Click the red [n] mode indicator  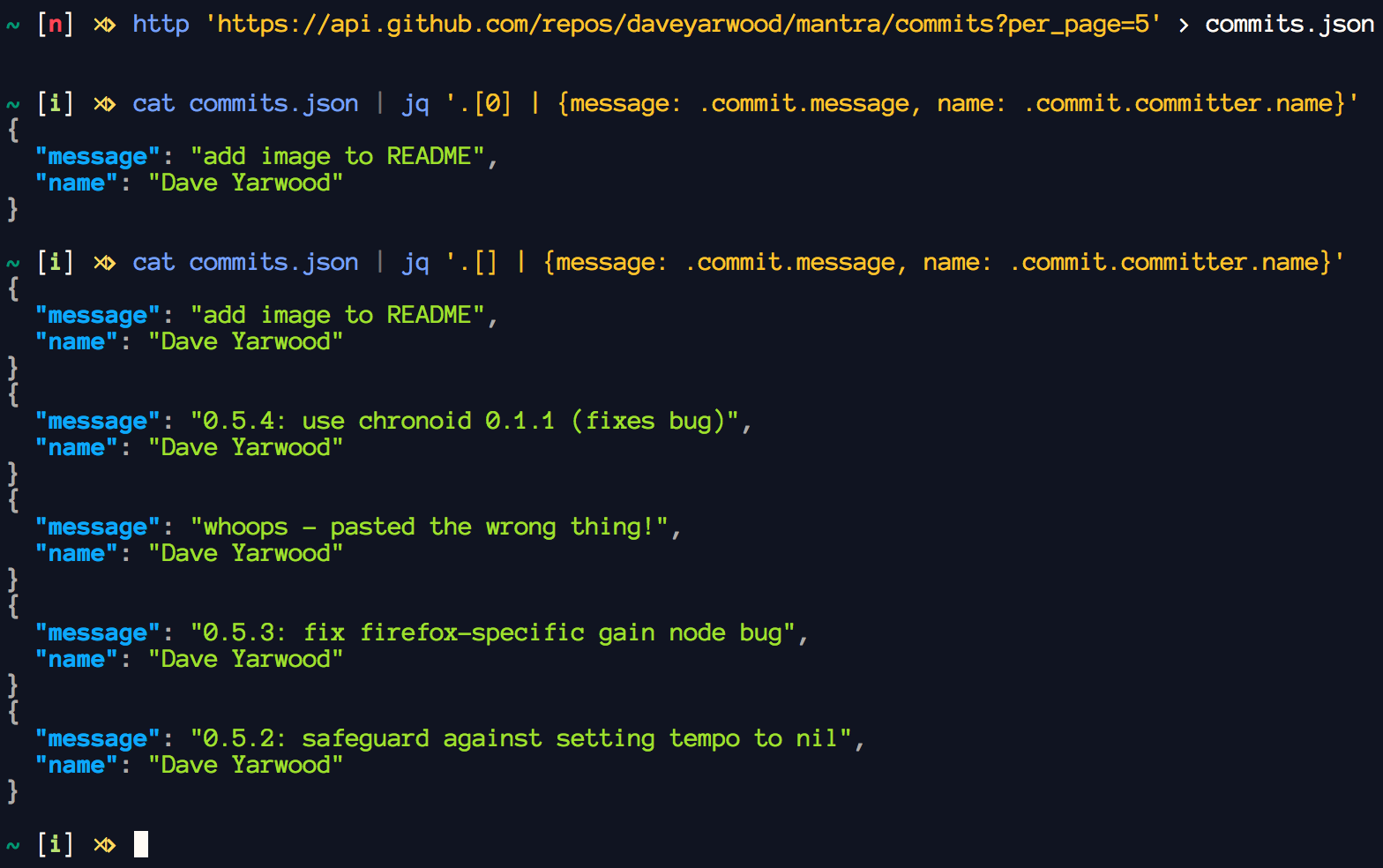click(55, 24)
